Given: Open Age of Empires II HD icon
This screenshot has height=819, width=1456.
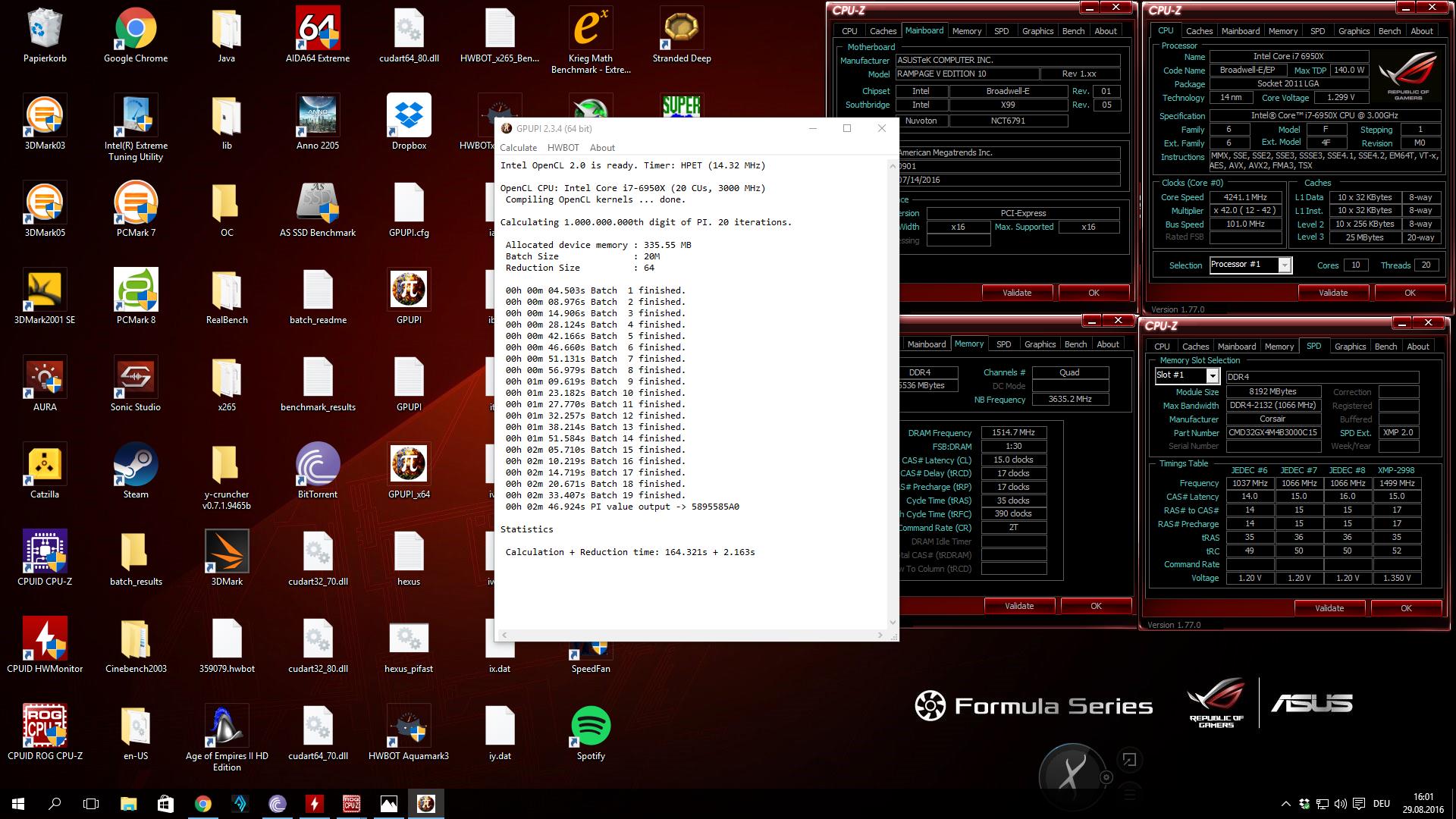Looking at the screenshot, I should click(x=227, y=739).
